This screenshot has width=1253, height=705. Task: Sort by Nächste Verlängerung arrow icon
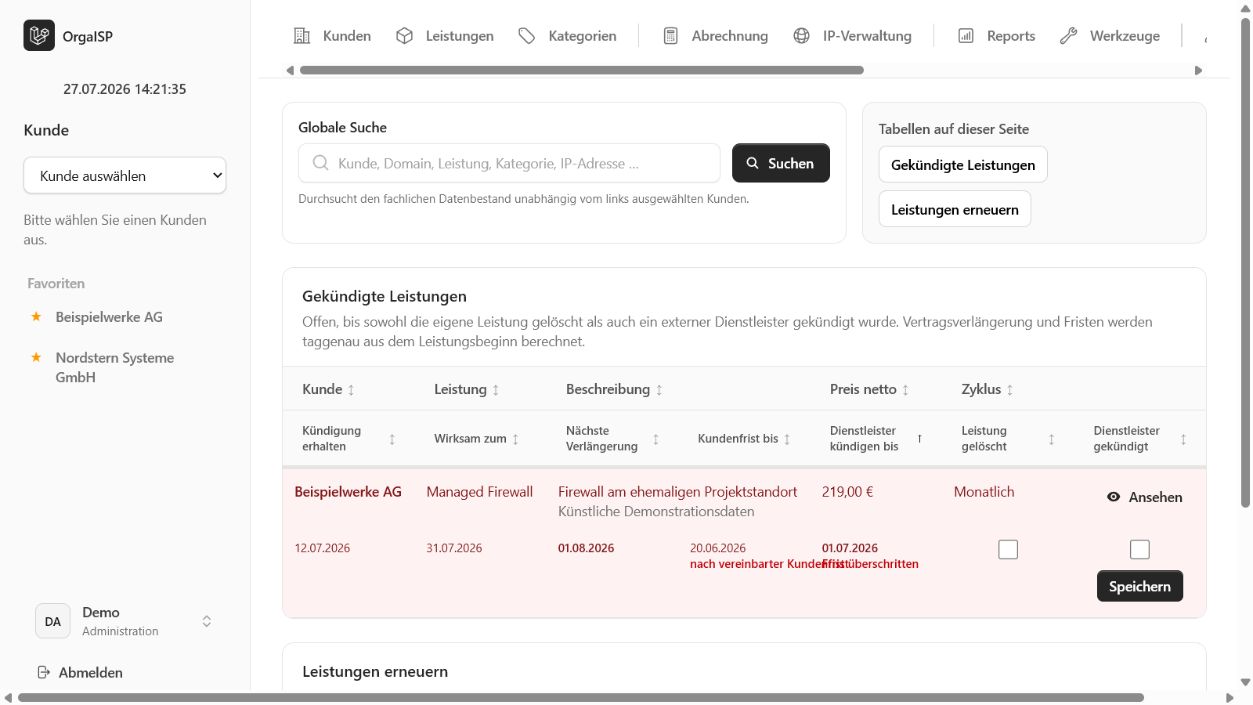pos(656,439)
